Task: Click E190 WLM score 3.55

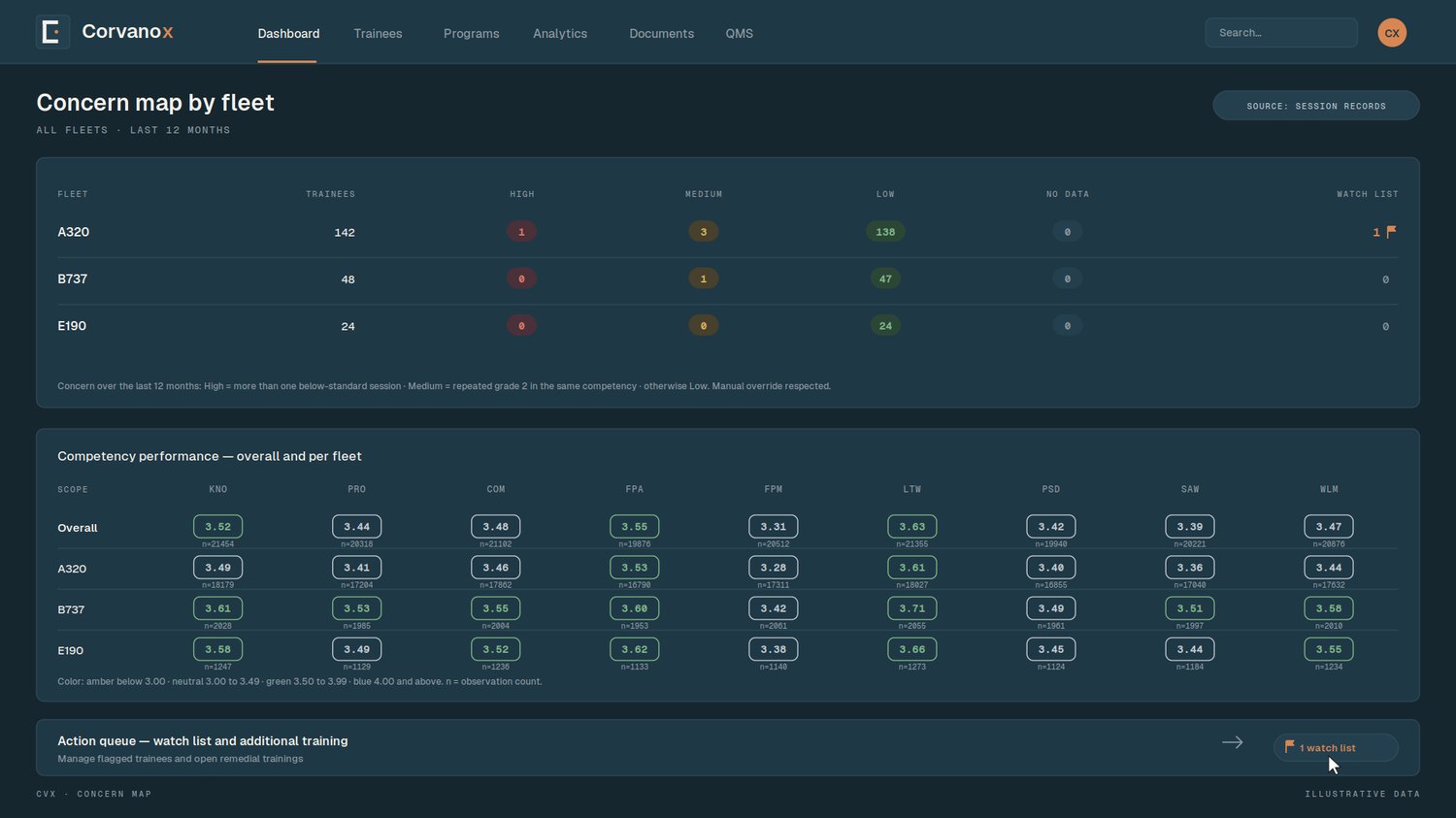Action: pos(1329,649)
